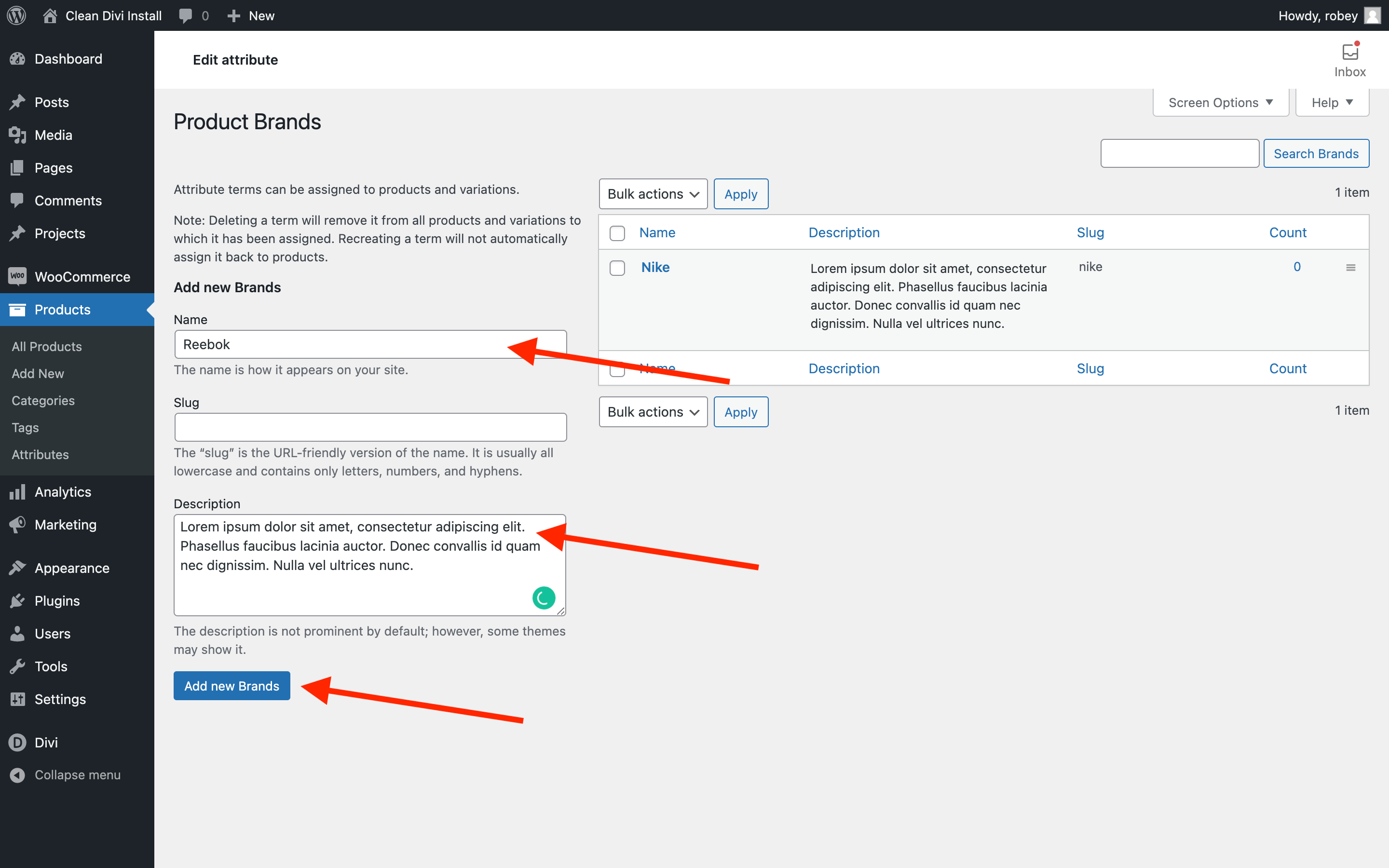
Task: Check the select-all checkbox in table header
Action: click(x=617, y=233)
